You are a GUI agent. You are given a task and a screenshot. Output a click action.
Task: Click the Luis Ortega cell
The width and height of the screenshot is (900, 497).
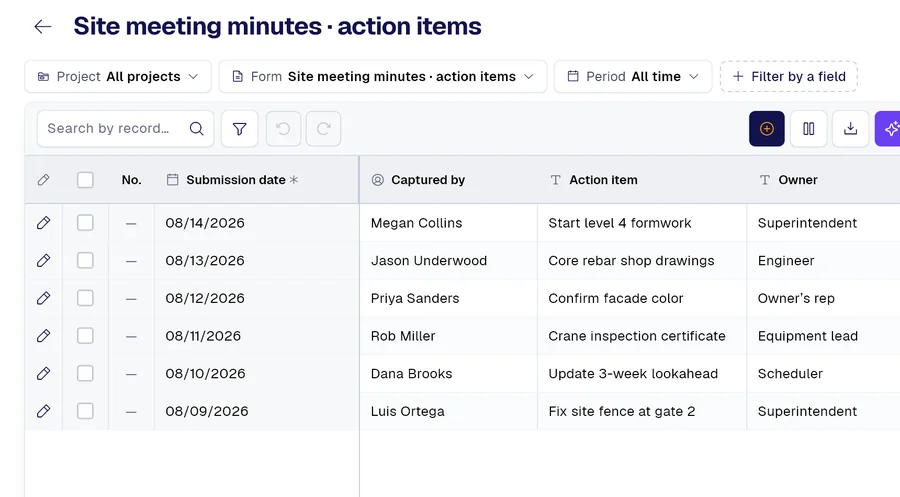(449, 411)
